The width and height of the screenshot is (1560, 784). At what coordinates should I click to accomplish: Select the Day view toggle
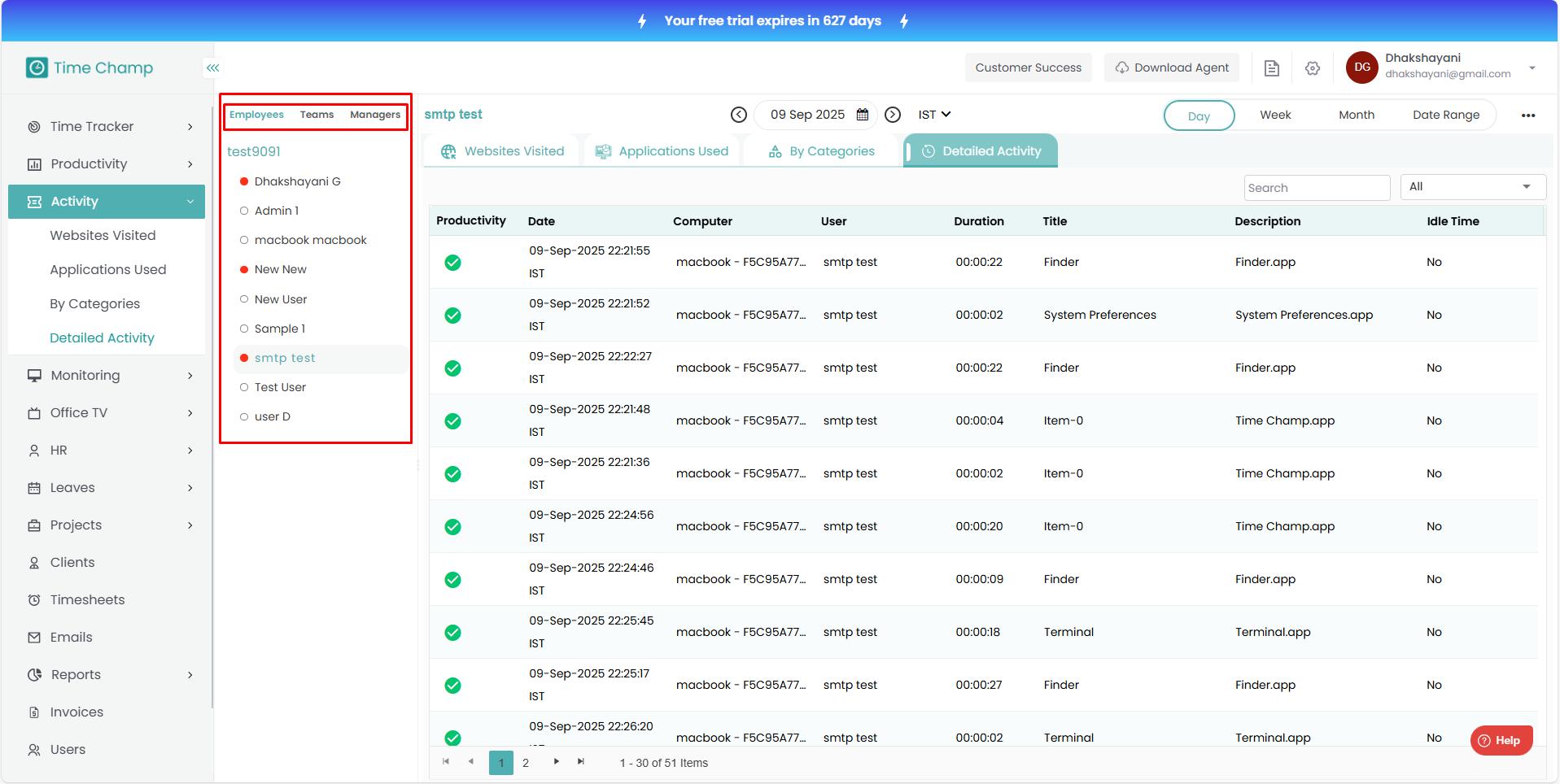1198,115
